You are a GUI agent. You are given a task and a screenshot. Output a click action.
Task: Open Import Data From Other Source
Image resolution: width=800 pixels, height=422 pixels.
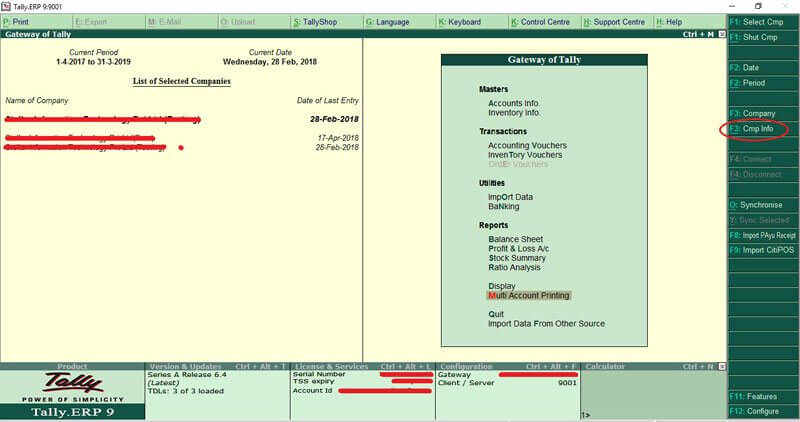(546, 324)
